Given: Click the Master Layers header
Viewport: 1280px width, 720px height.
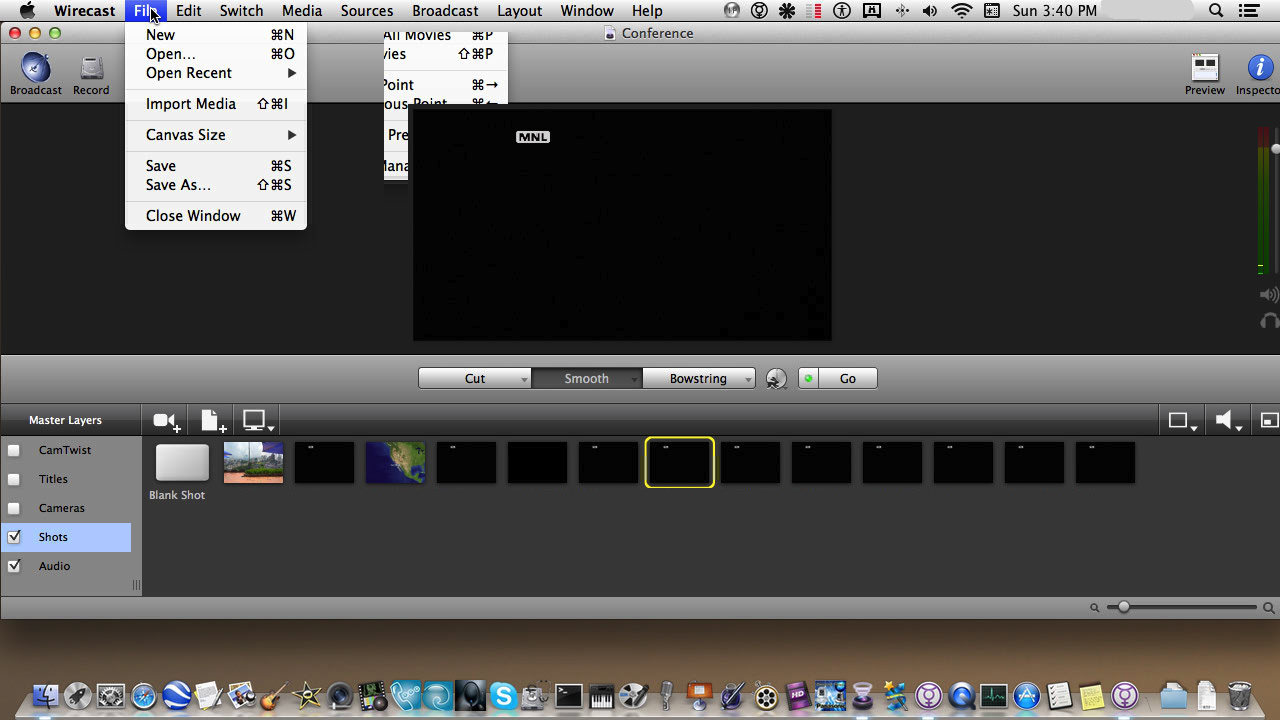Looking at the screenshot, I should click(65, 420).
